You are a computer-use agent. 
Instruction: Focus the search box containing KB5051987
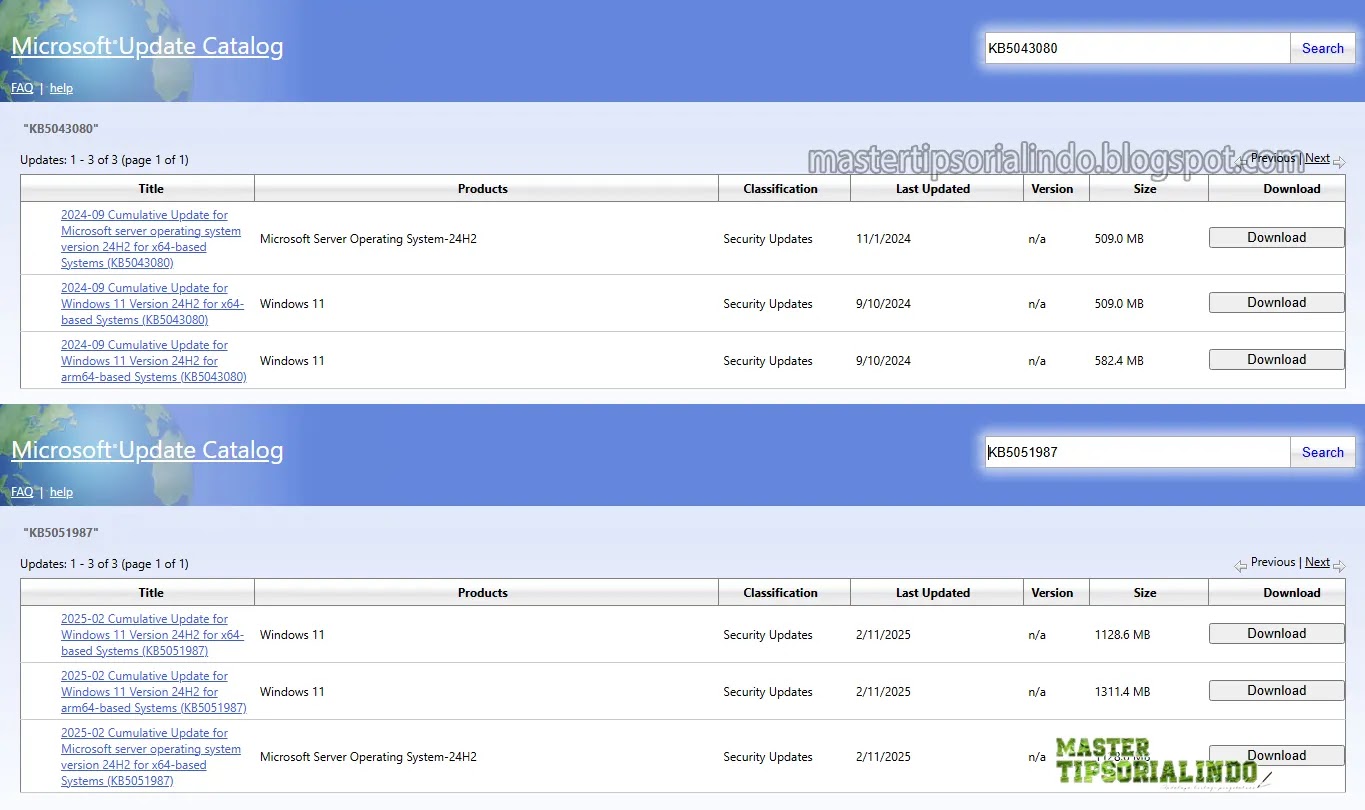(x=1137, y=452)
